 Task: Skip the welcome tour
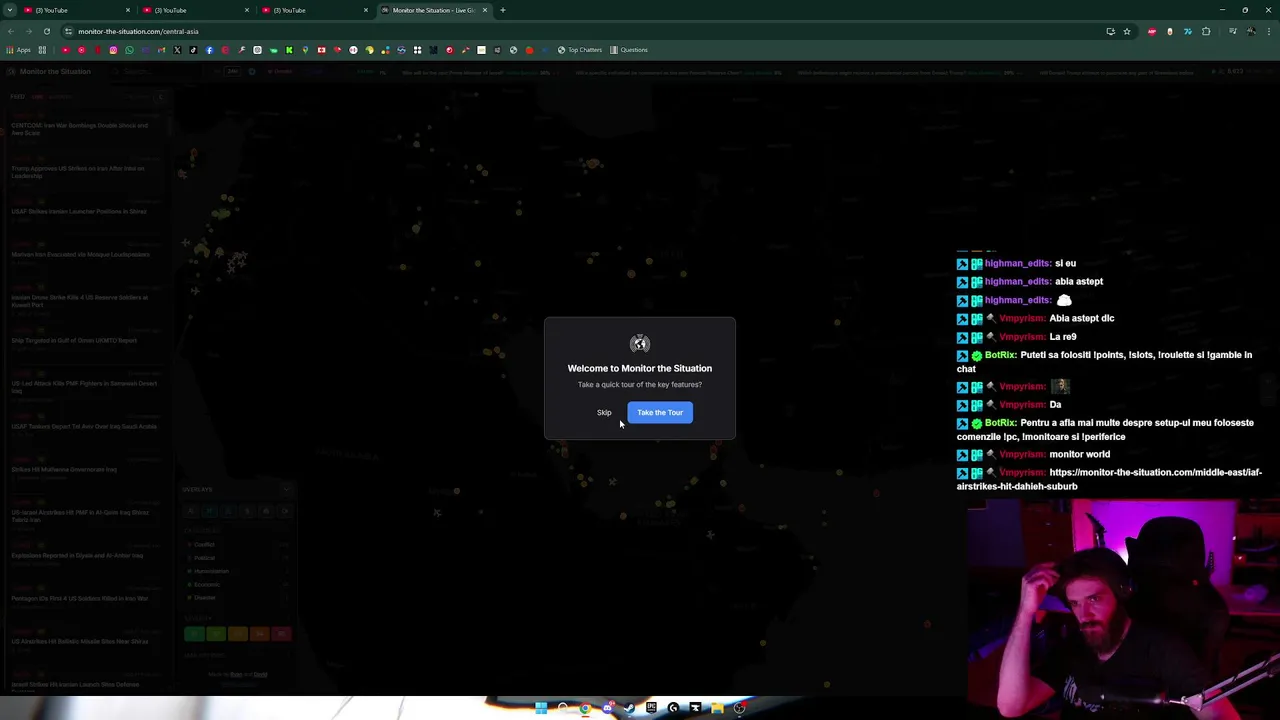coord(604,412)
